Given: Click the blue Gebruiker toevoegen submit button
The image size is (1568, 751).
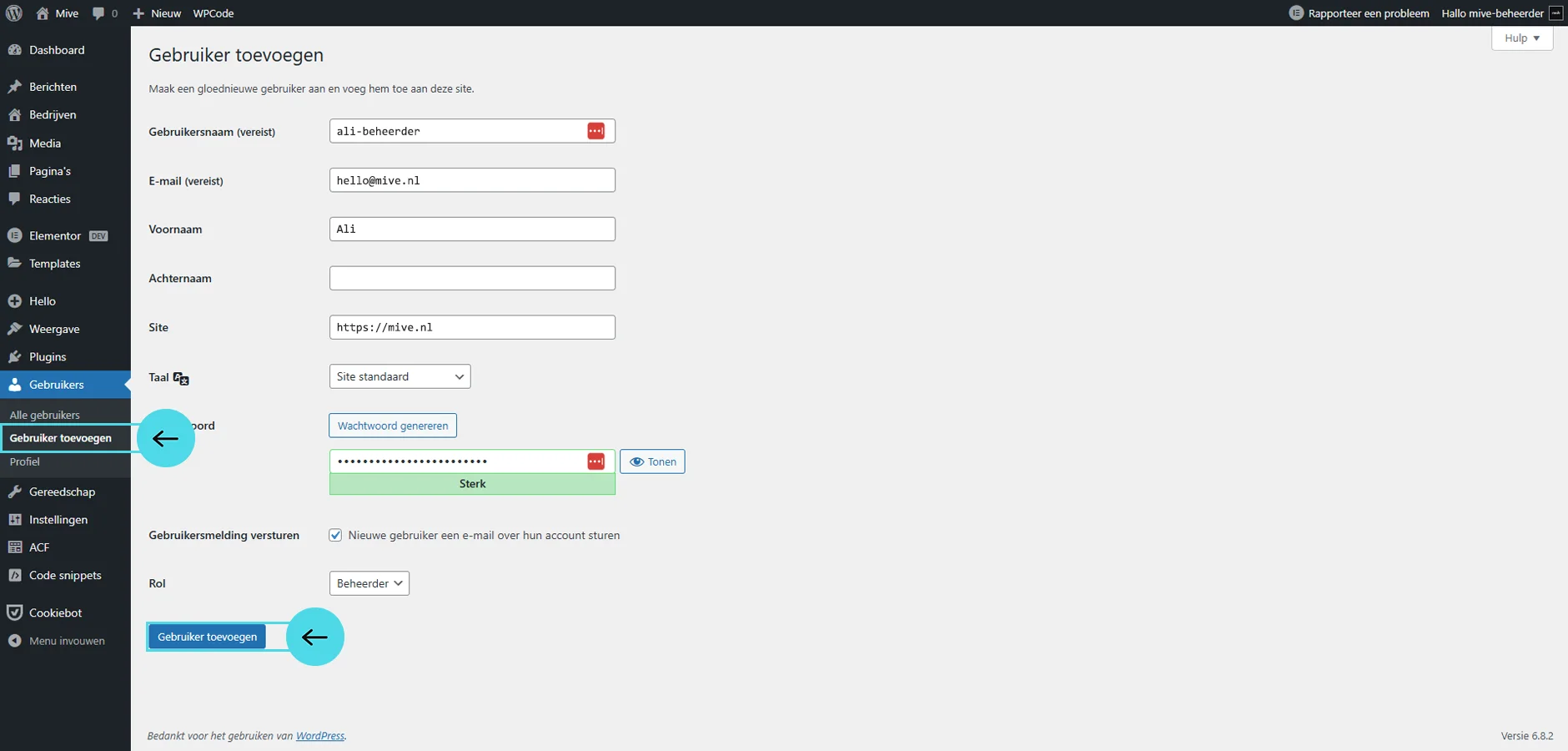Looking at the screenshot, I should (207, 637).
